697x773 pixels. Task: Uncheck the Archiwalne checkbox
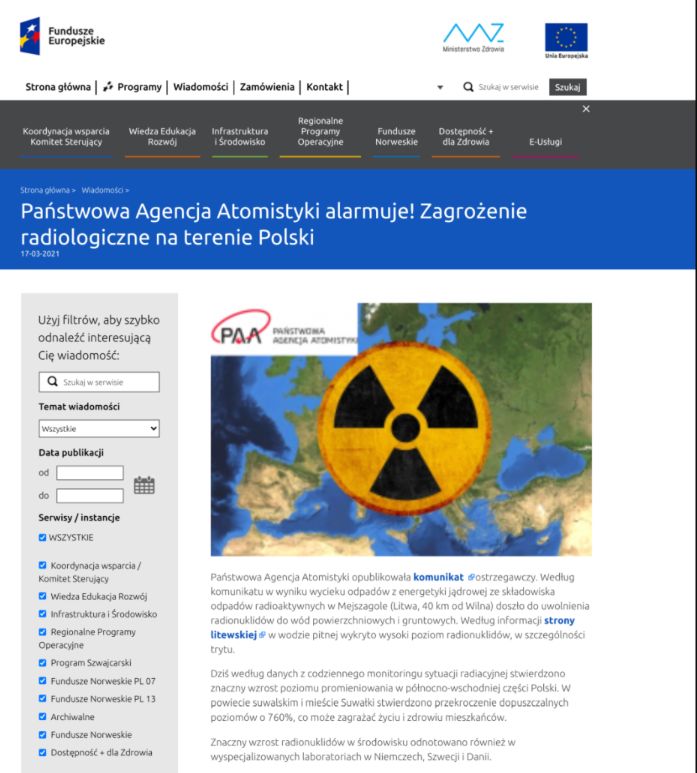42,716
